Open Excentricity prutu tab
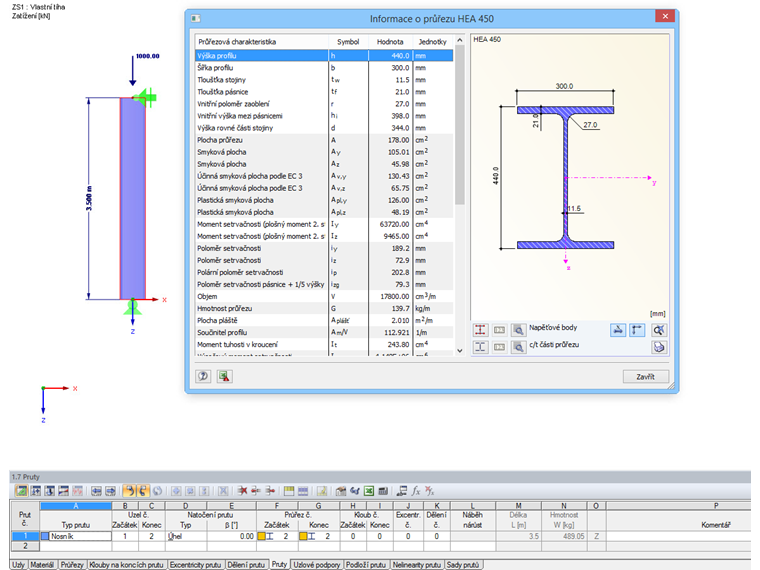This screenshot has height=570, width=760. (196, 565)
